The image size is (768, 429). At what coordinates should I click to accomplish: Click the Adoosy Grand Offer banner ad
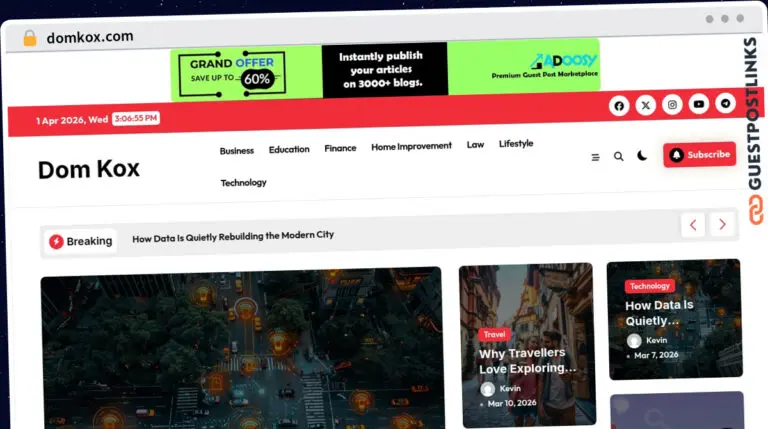tap(385, 70)
